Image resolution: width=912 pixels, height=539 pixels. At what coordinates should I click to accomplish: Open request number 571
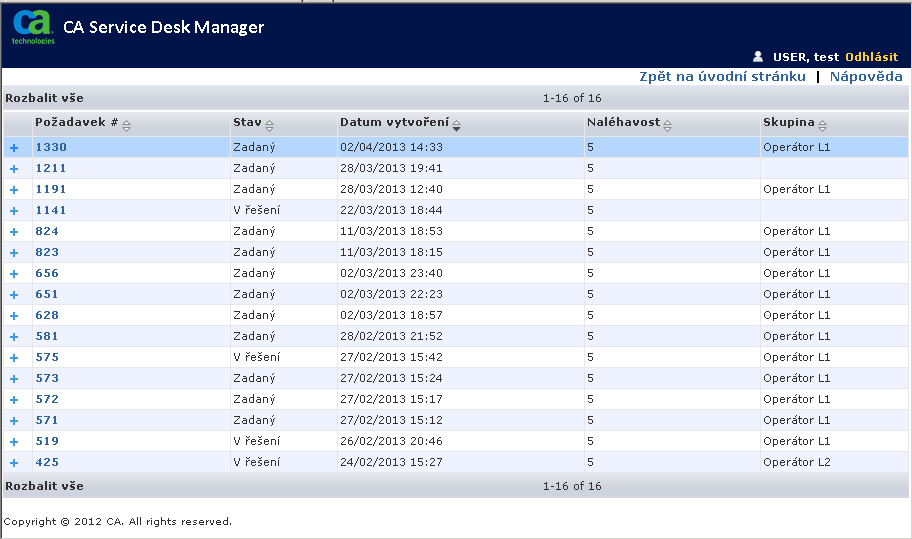(47, 420)
